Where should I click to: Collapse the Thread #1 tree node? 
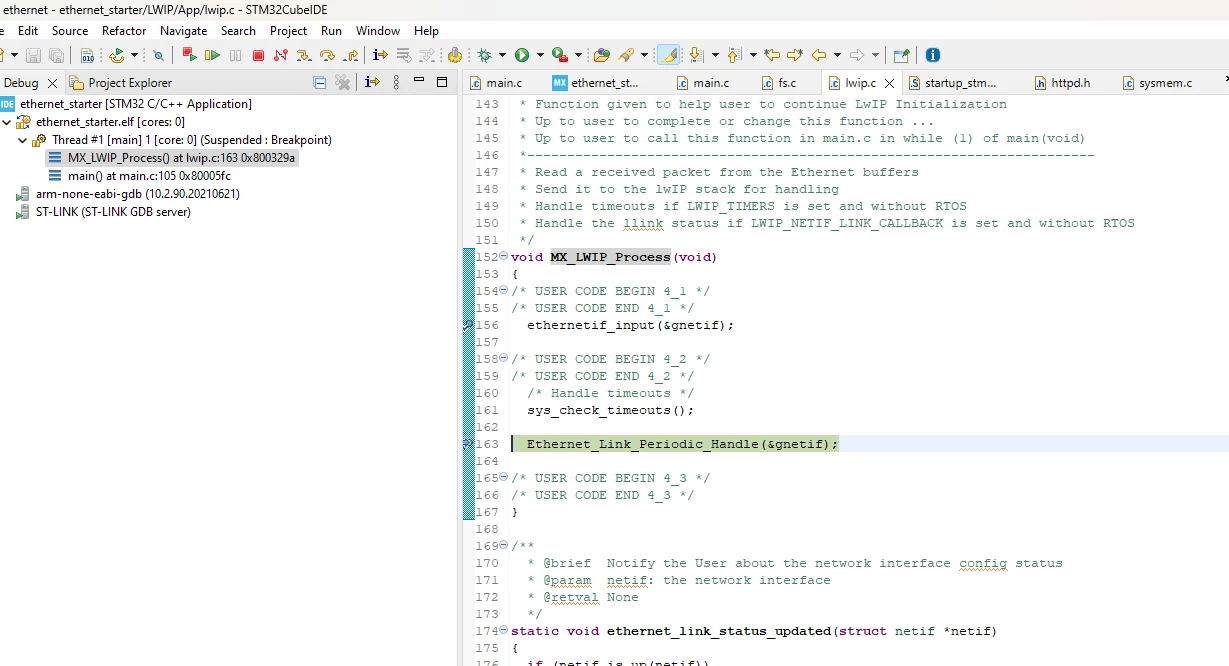(23, 140)
